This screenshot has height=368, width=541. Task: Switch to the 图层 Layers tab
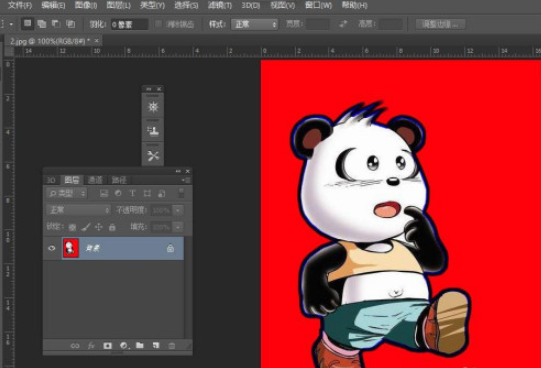coord(72,180)
